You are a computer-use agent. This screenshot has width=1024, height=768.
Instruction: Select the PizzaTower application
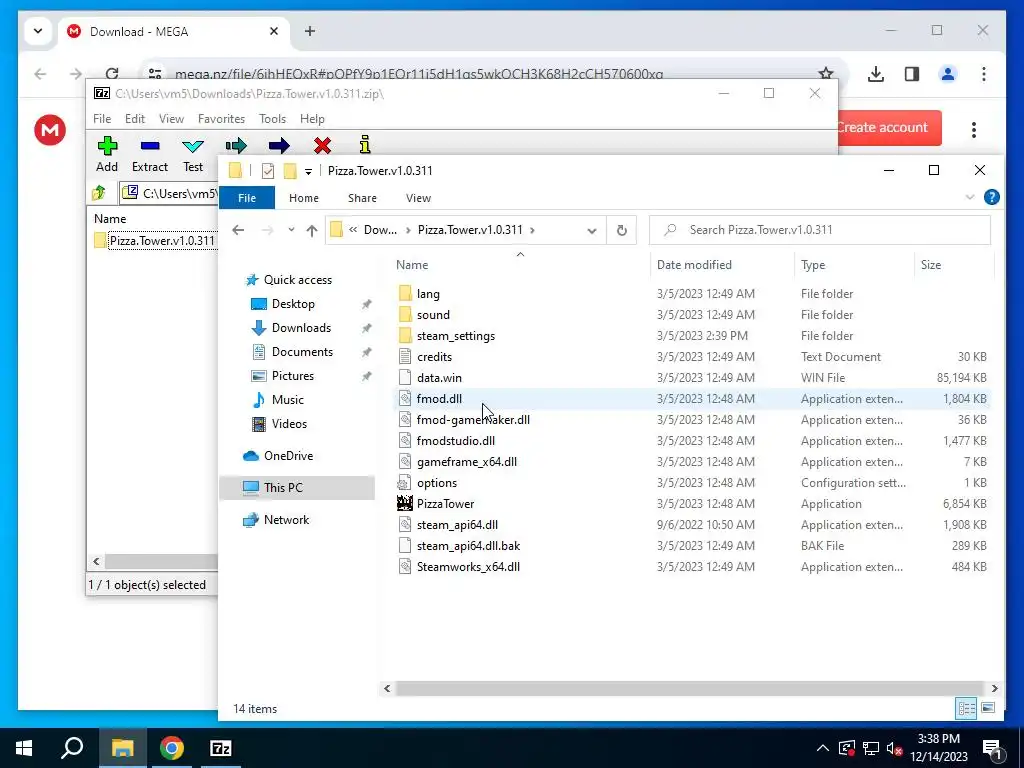coord(445,504)
